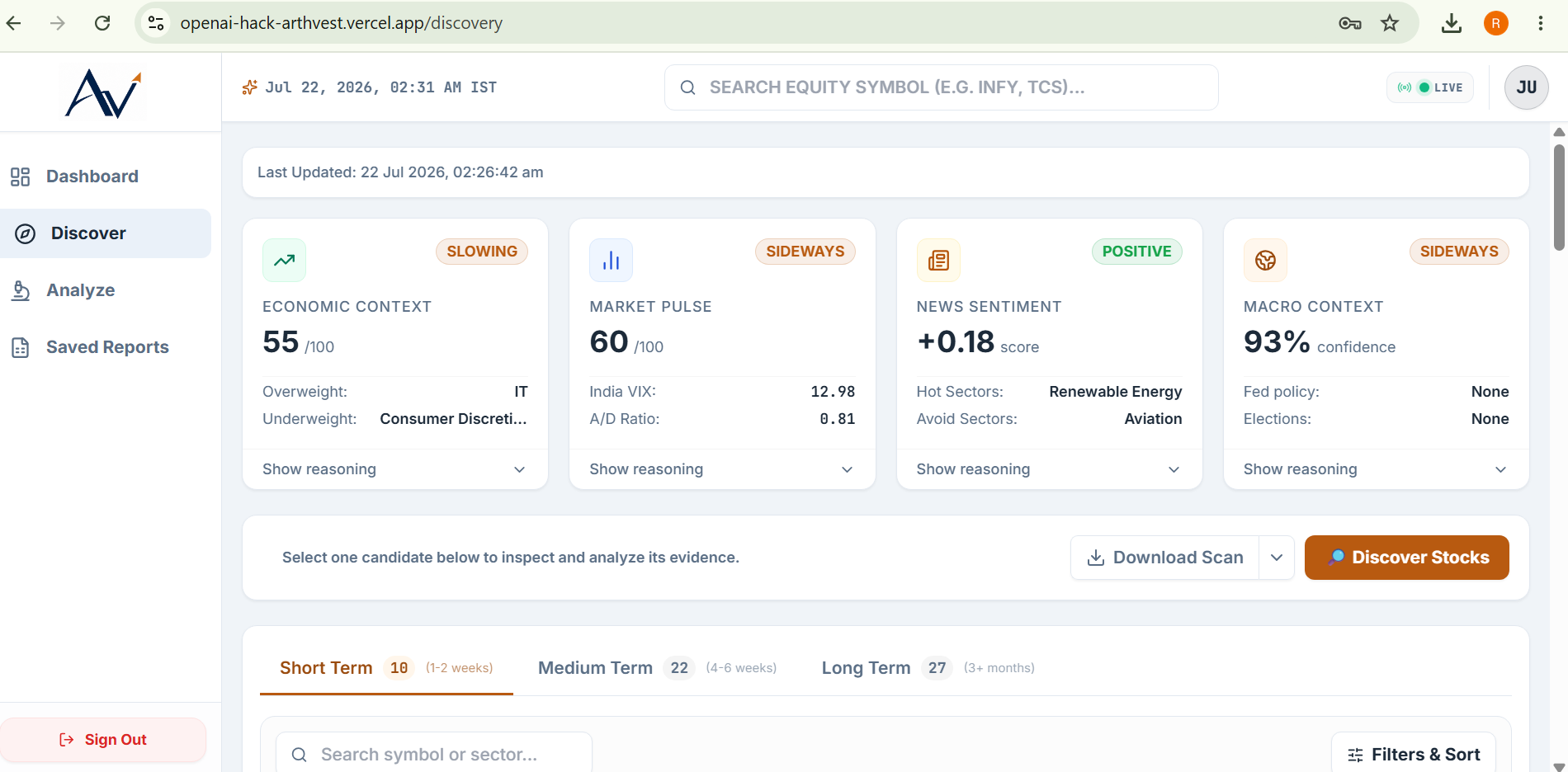Click the Discover Stocks button

pyautogui.click(x=1407, y=558)
